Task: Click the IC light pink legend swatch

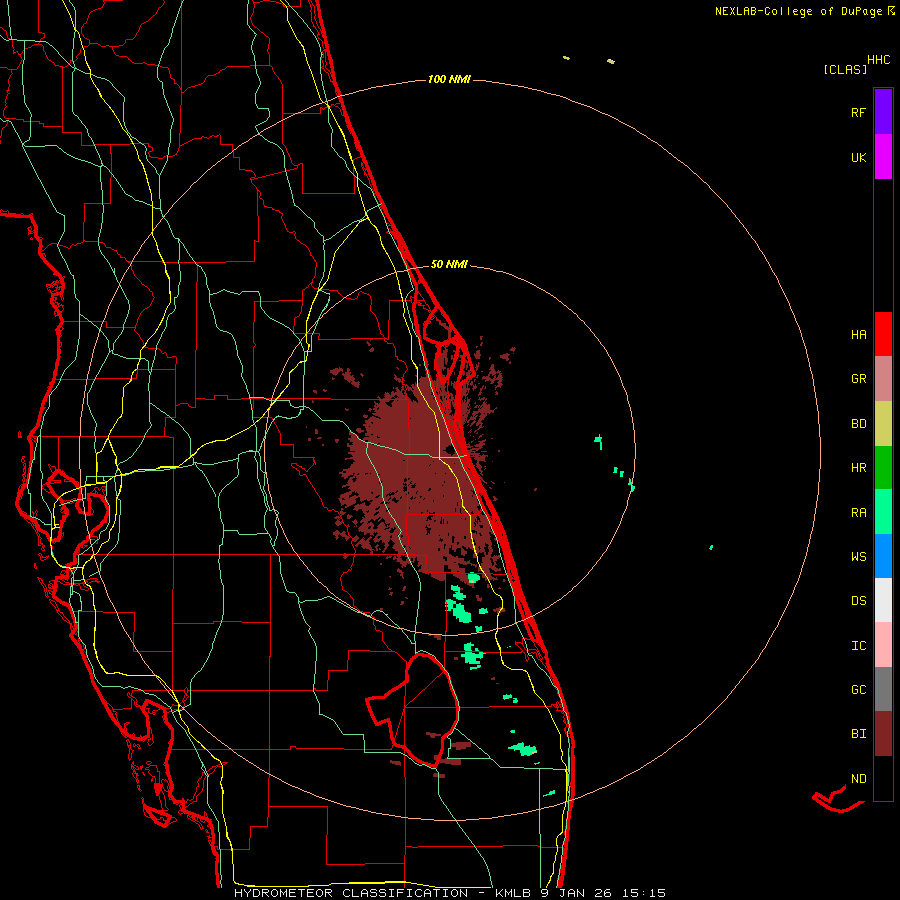Action: pos(883,645)
